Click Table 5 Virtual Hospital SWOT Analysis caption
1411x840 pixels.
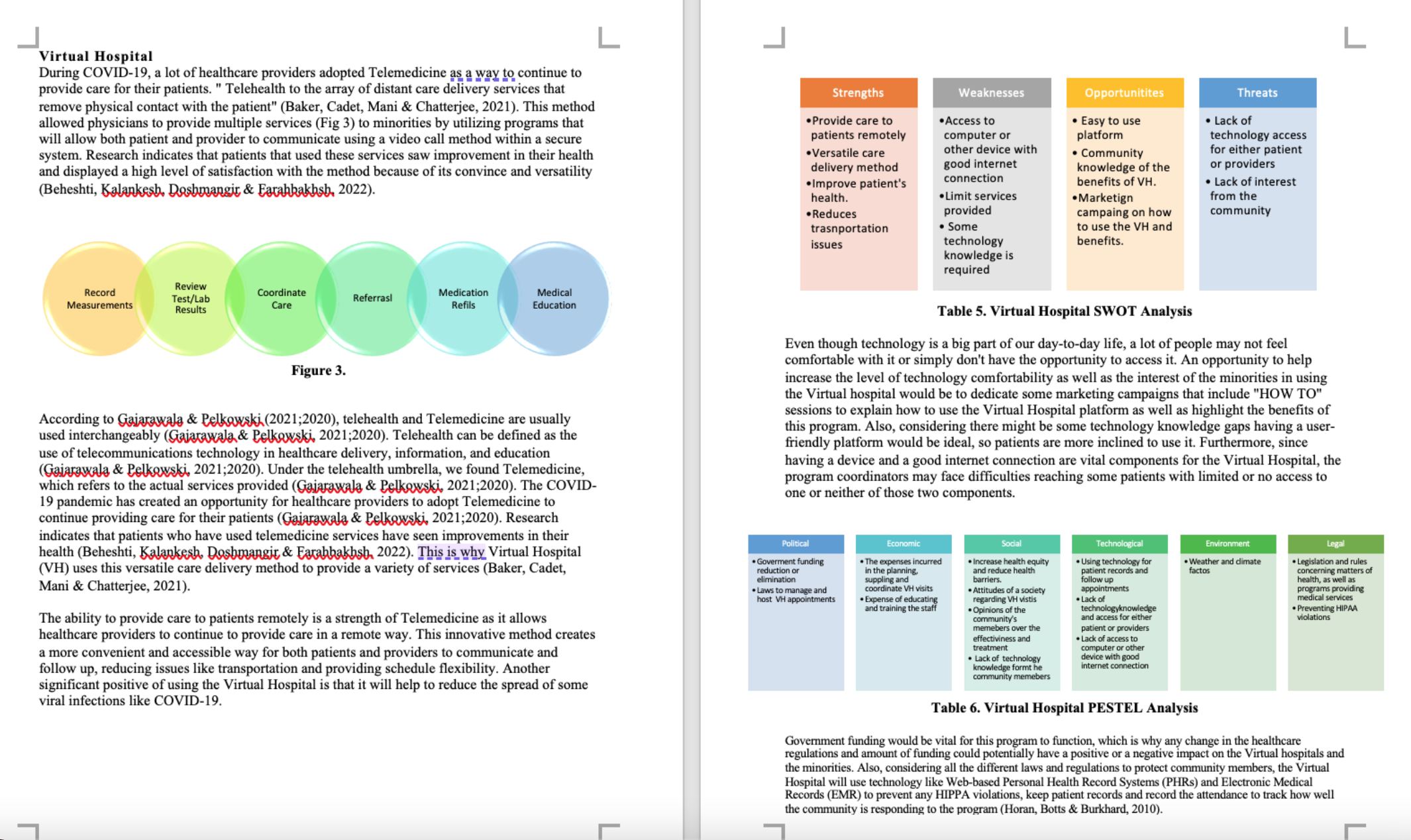click(x=1064, y=311)
